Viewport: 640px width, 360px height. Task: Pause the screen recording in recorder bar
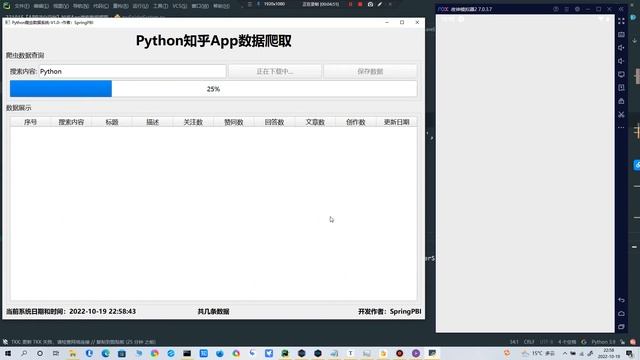tap(350, 4)
